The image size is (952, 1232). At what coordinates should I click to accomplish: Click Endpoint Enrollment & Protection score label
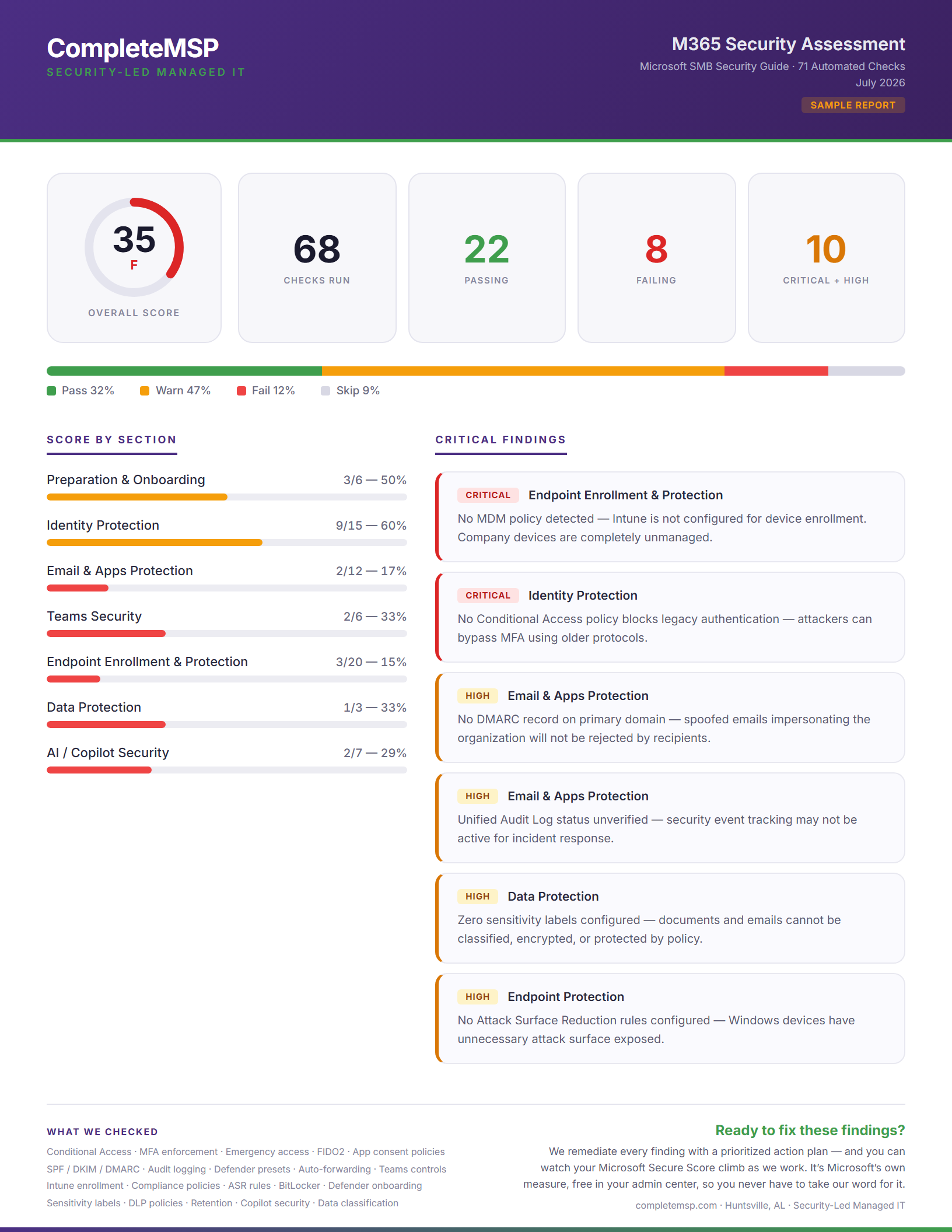point(147,661)
